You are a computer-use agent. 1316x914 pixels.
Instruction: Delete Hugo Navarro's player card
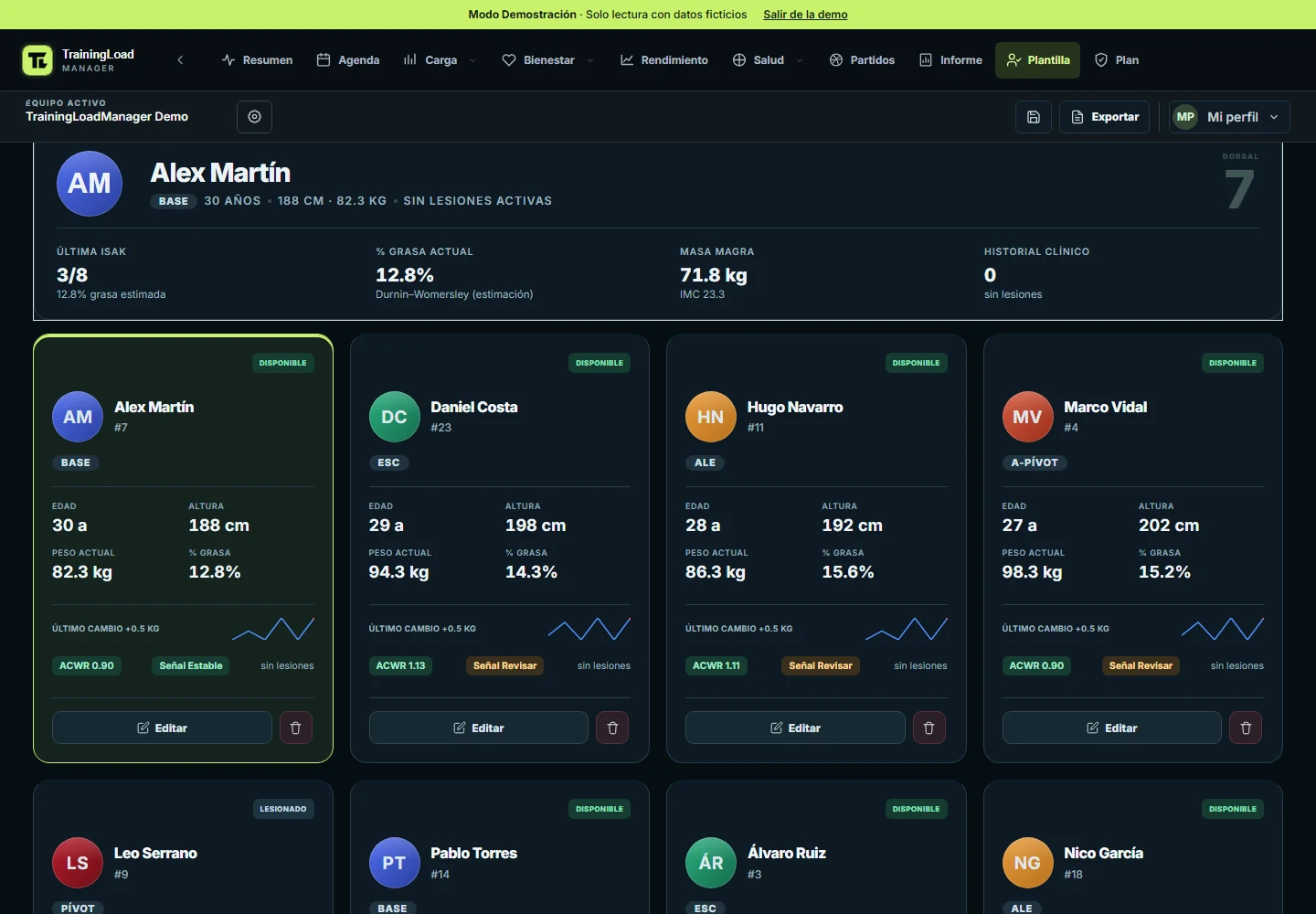point(929,728)
